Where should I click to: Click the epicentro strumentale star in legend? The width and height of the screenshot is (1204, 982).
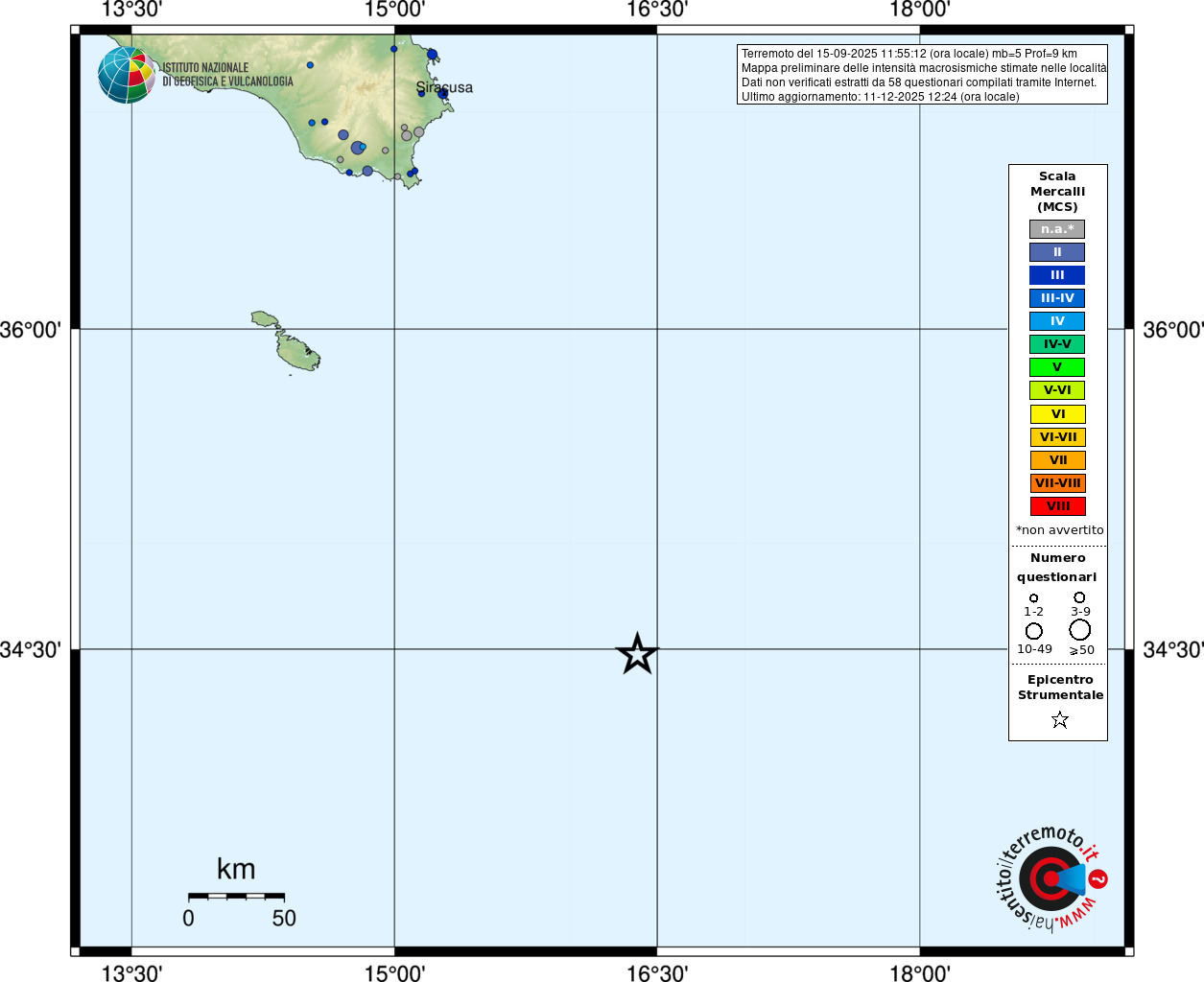[1059, 719]
